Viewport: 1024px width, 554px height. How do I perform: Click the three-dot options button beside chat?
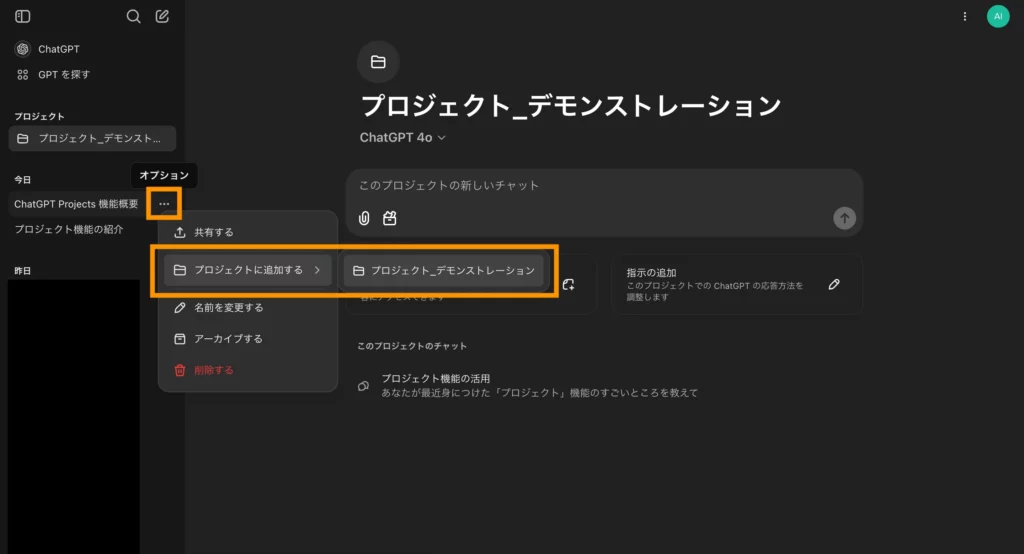tap(164, 204)
